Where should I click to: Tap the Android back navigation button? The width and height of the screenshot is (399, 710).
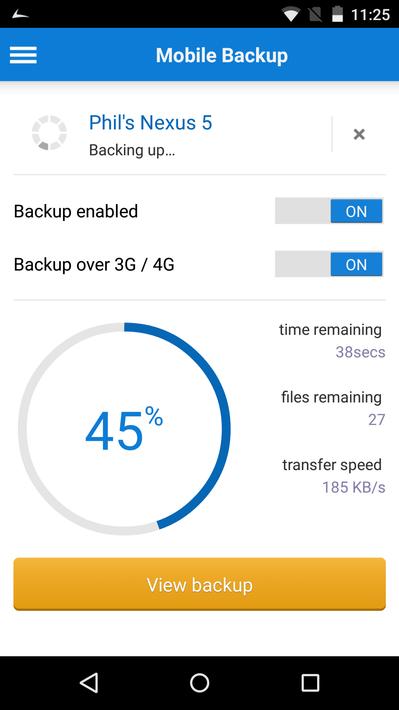click(89, 682)
